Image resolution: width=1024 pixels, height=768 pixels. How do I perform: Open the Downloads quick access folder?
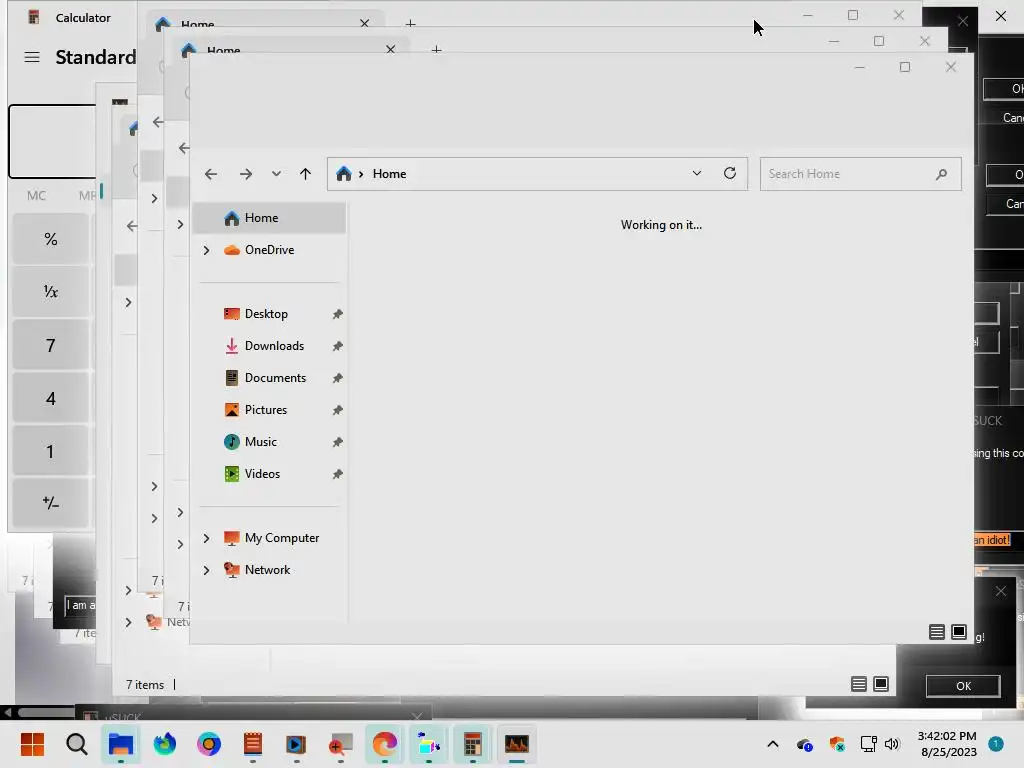[274, 345]
